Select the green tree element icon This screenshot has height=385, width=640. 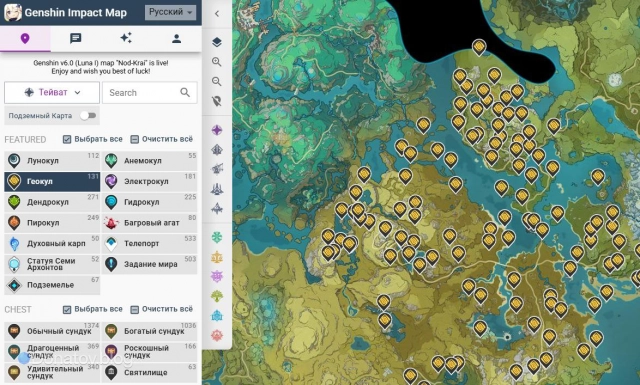coord(217,296)
